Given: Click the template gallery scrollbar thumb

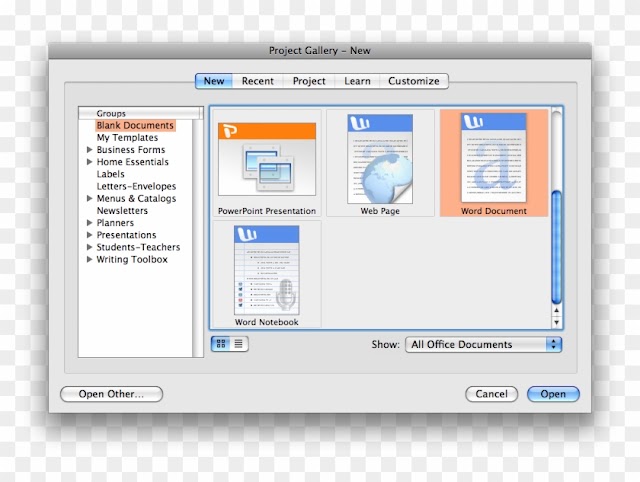Looking at the screenshot, I should click(x=556, y=247).
